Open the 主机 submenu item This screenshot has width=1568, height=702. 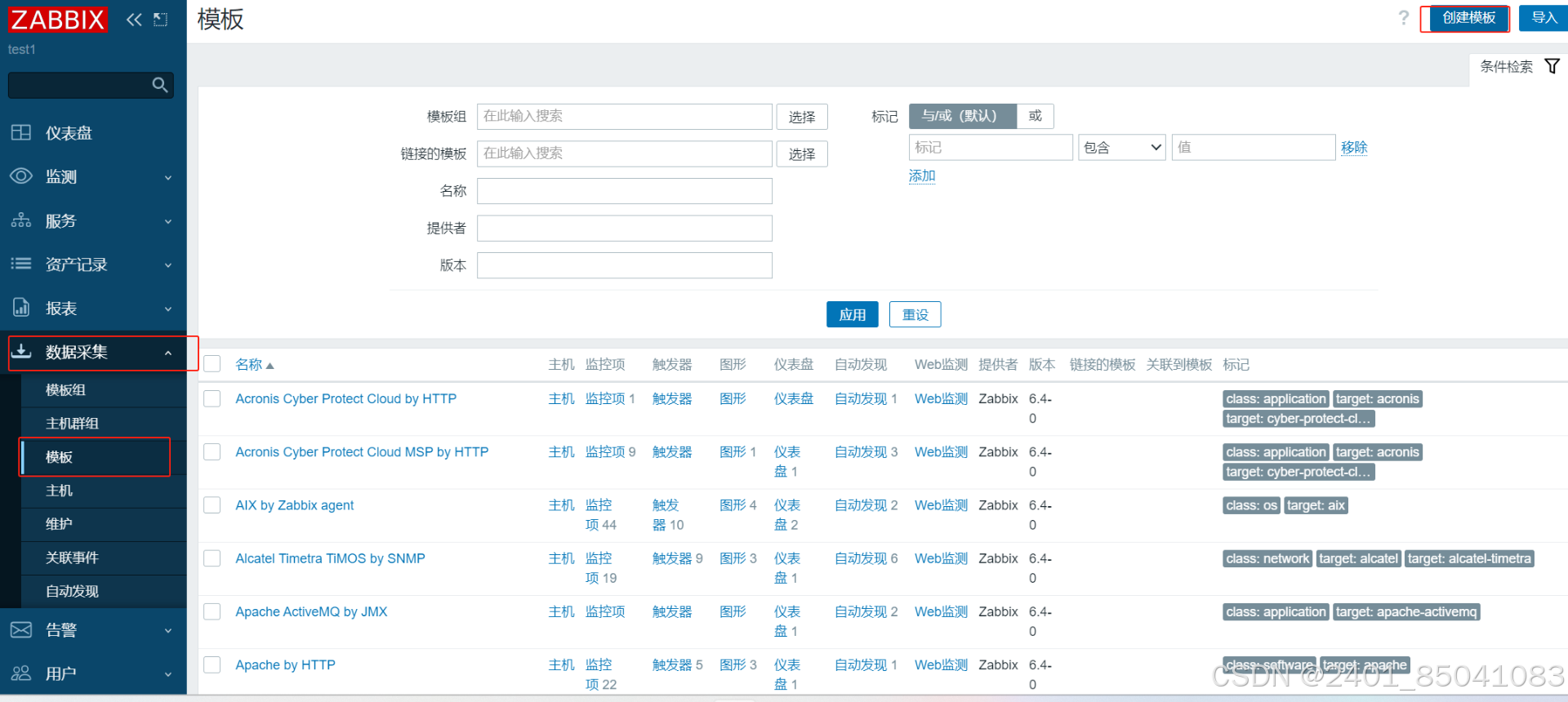[x=59, y=491]
